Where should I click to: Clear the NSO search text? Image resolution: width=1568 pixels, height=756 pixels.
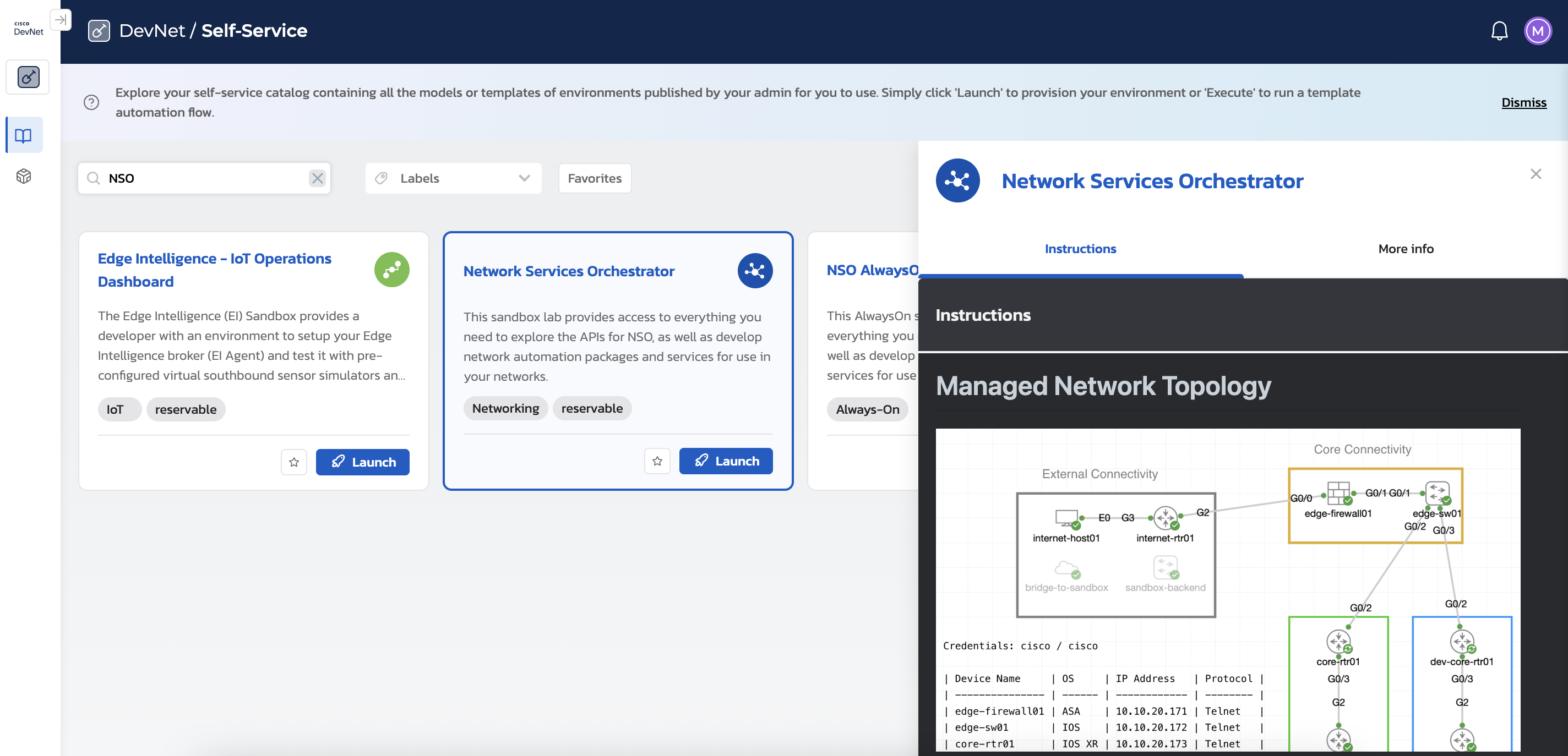tap(317, 178)
